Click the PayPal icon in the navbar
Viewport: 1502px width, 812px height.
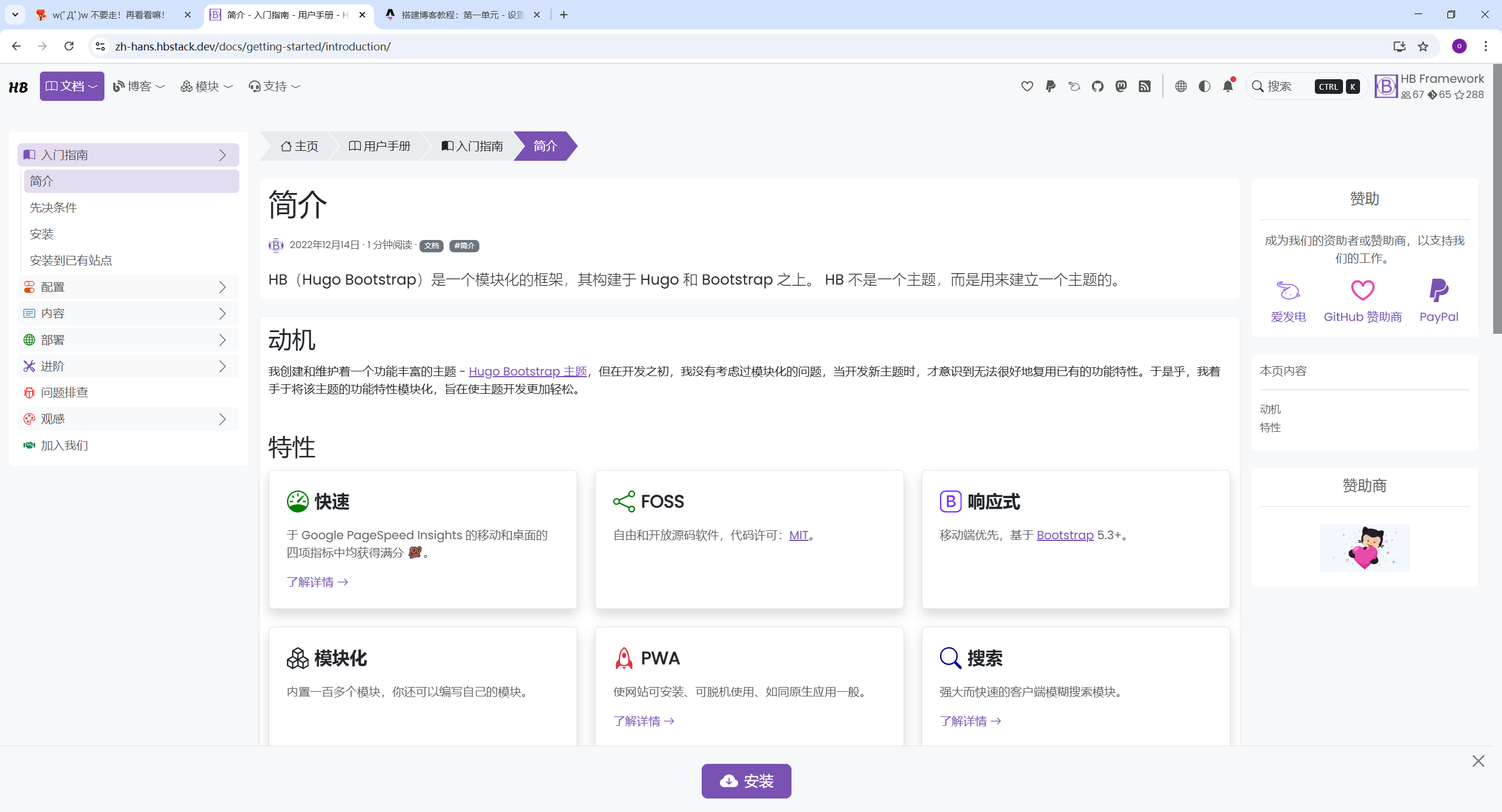click(x=1050, y=86)
